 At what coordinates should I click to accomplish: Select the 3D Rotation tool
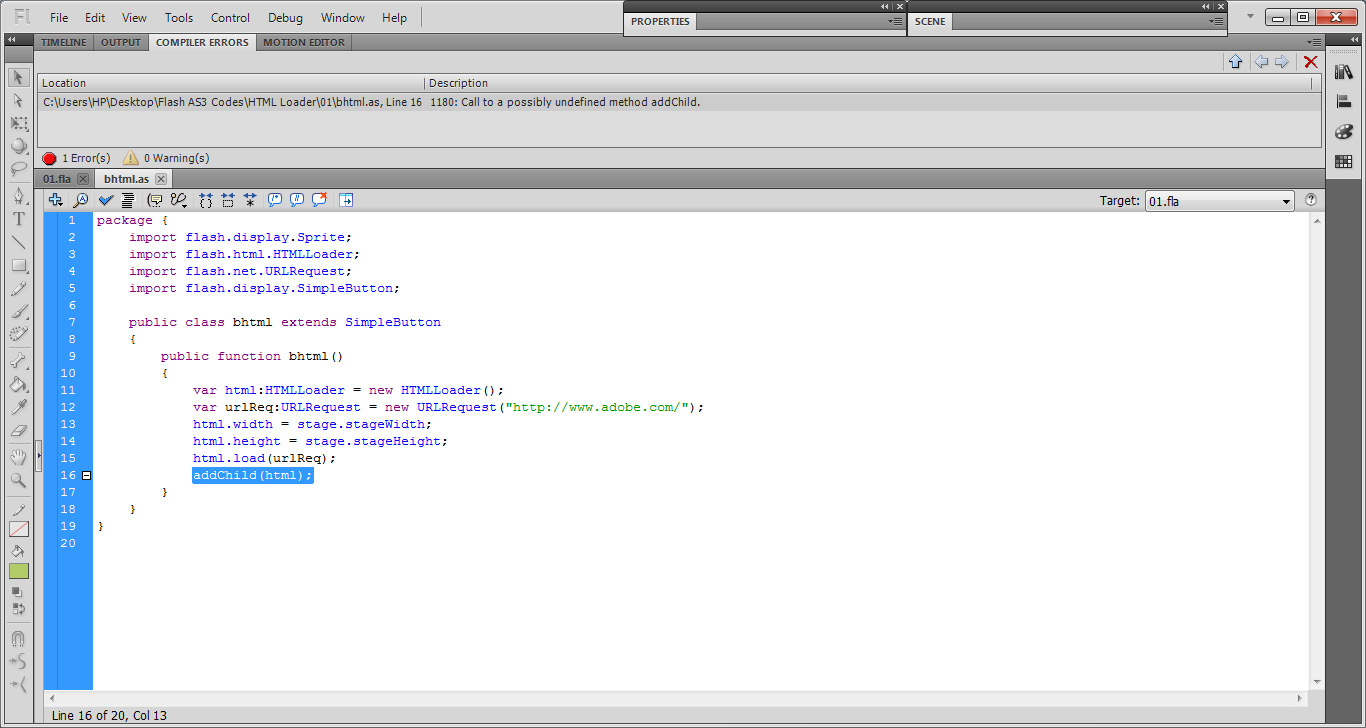18,146
